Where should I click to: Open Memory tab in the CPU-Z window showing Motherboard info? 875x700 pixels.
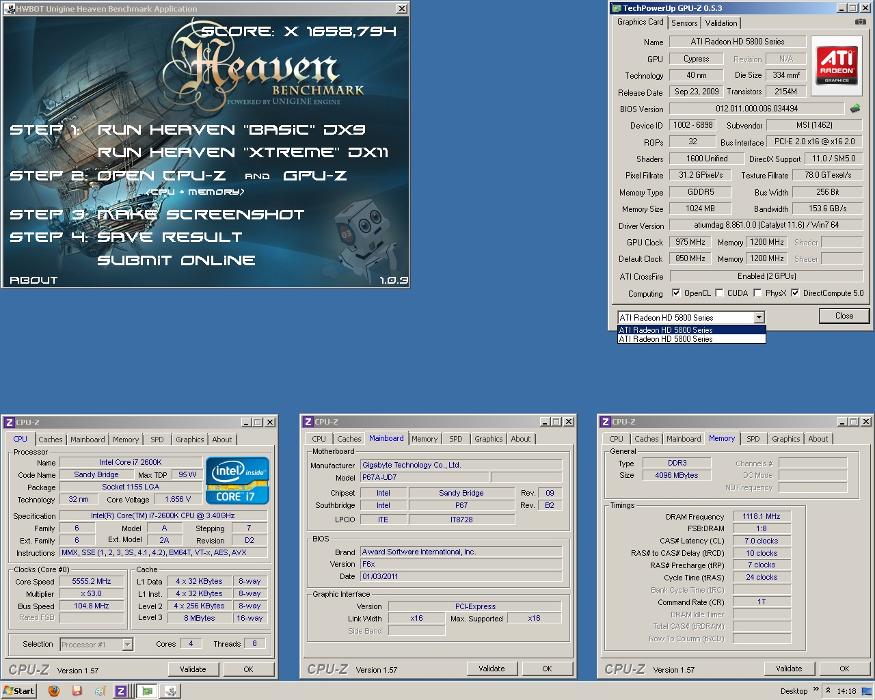pos(424,439)
